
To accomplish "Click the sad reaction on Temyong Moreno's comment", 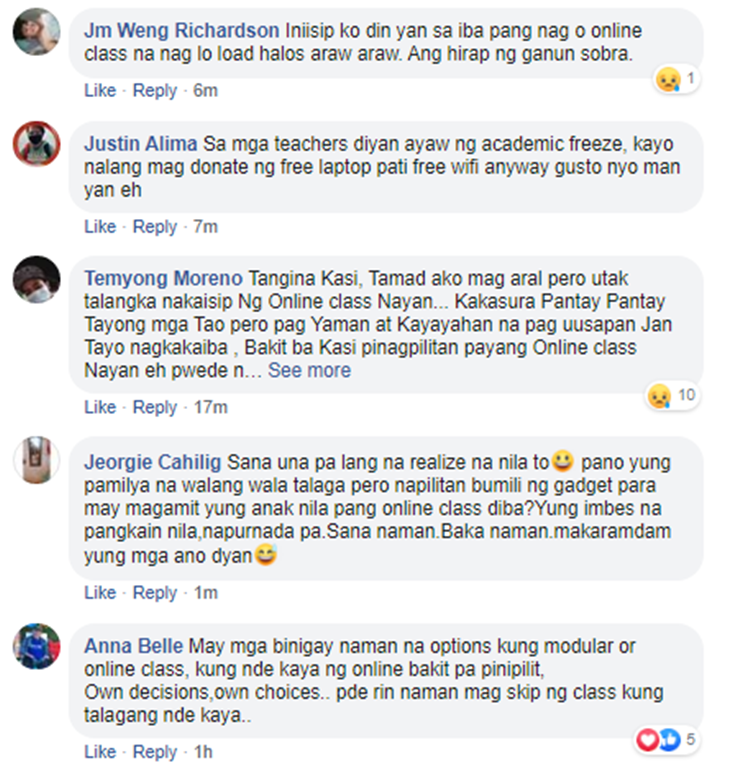I will pos(673,396).
